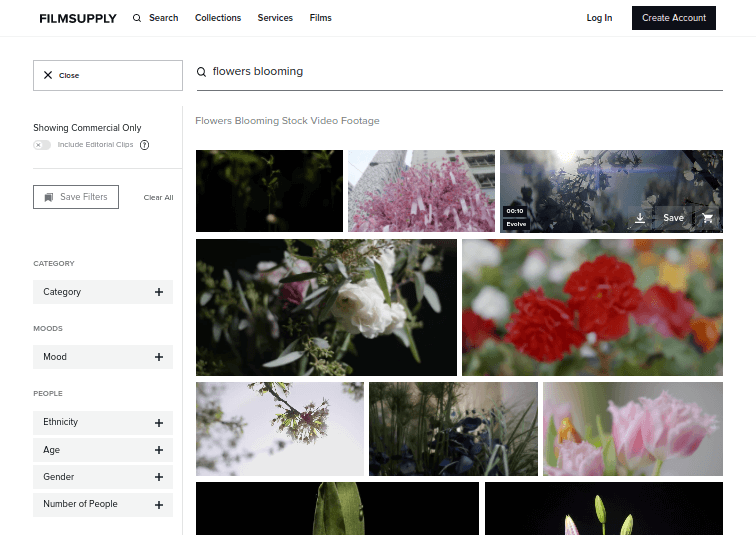756x535 pixels.
Task: Click Showing Commercial Only text
Action: coord(87,128)
